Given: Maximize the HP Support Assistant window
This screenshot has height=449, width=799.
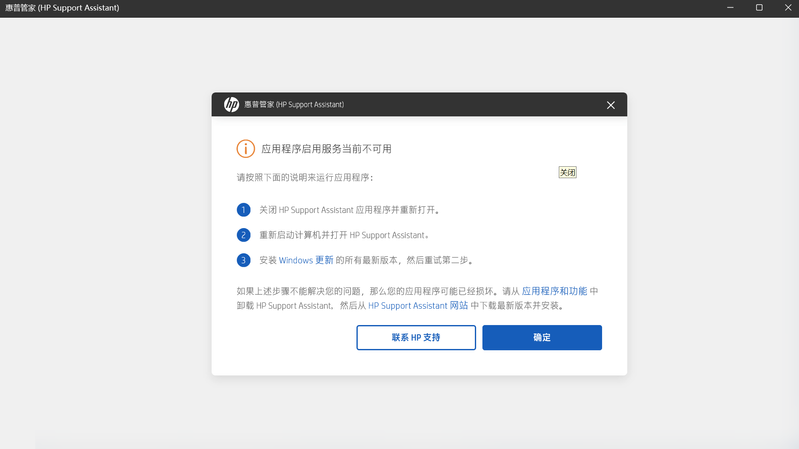Looking at the screenshot, I should pos(759,8).
